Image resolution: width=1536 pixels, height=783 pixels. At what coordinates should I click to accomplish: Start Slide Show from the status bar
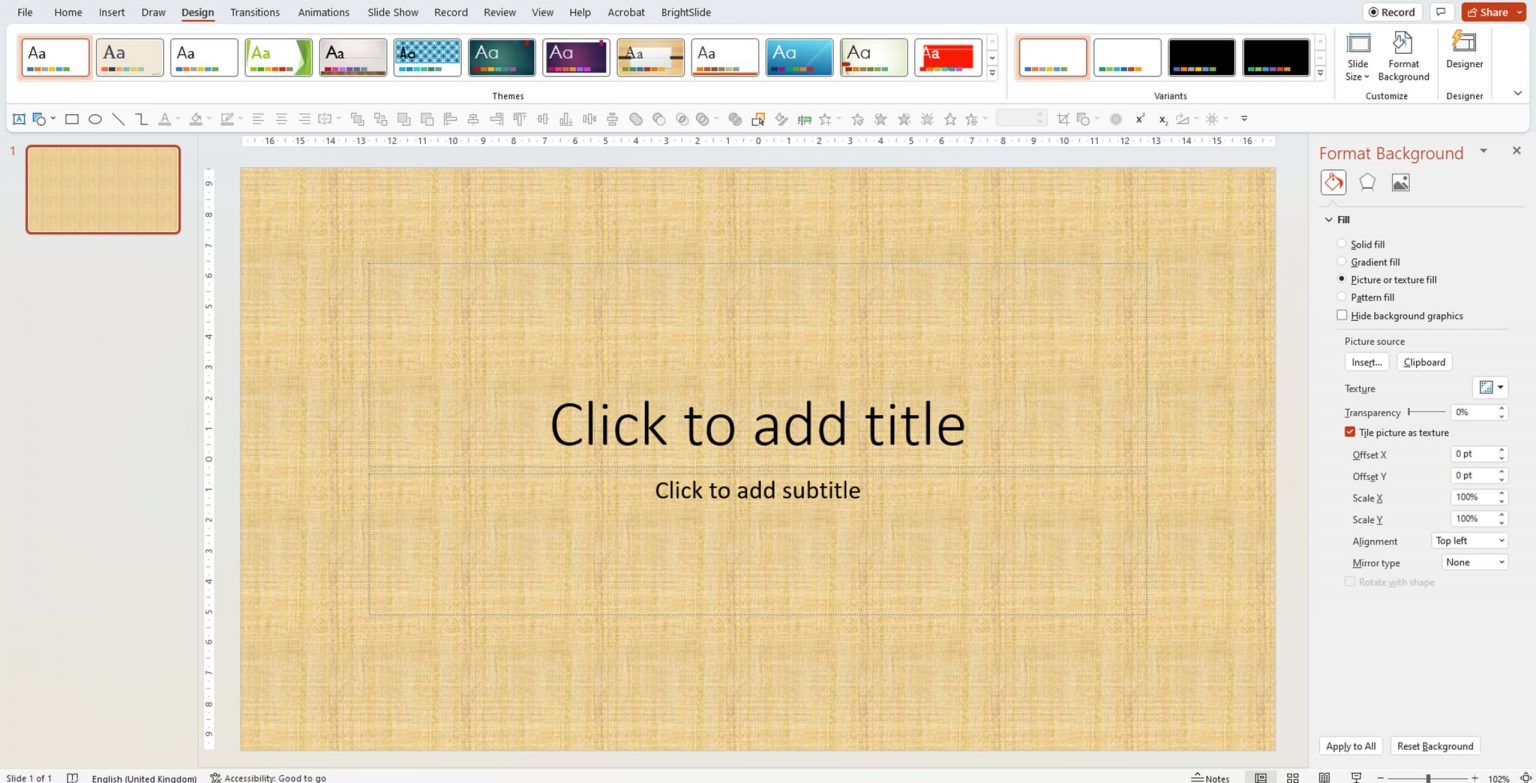coord(1355,777)
